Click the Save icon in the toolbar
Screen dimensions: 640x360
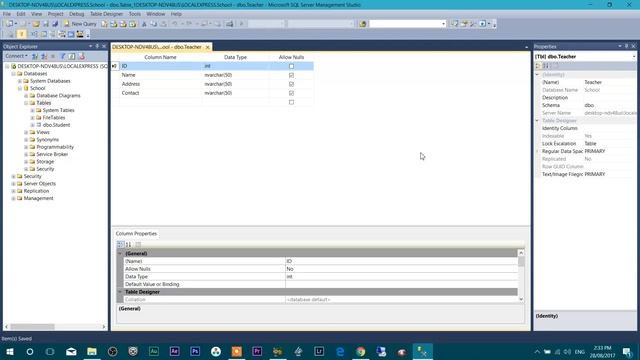click(45, 24)
